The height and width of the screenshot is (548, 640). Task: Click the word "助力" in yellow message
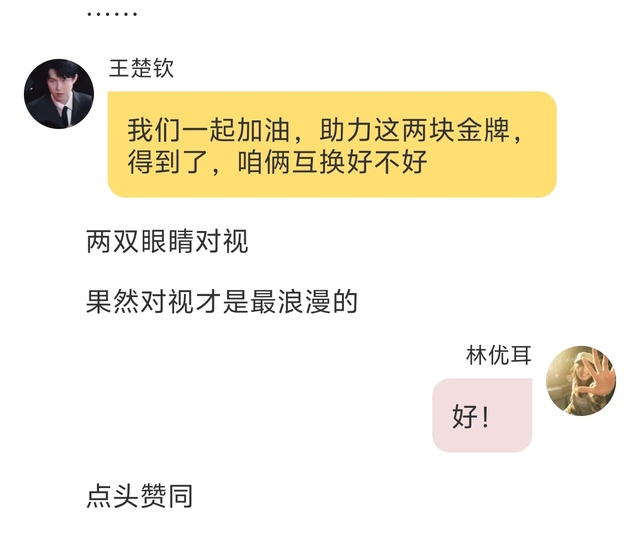pos(346,130)
